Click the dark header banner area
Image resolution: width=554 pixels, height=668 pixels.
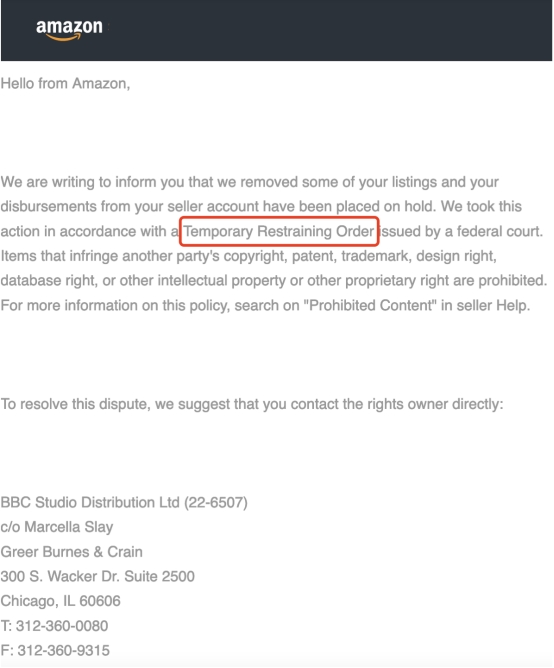click(277, 30)
